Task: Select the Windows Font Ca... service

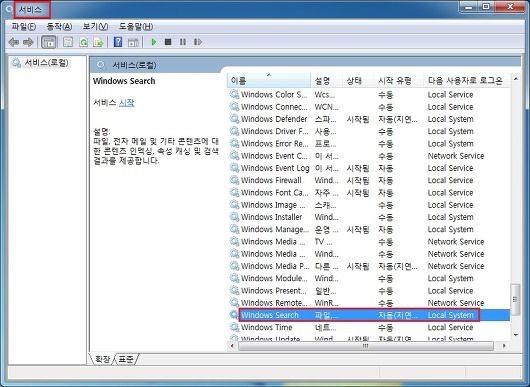Action: pos(274,193)
